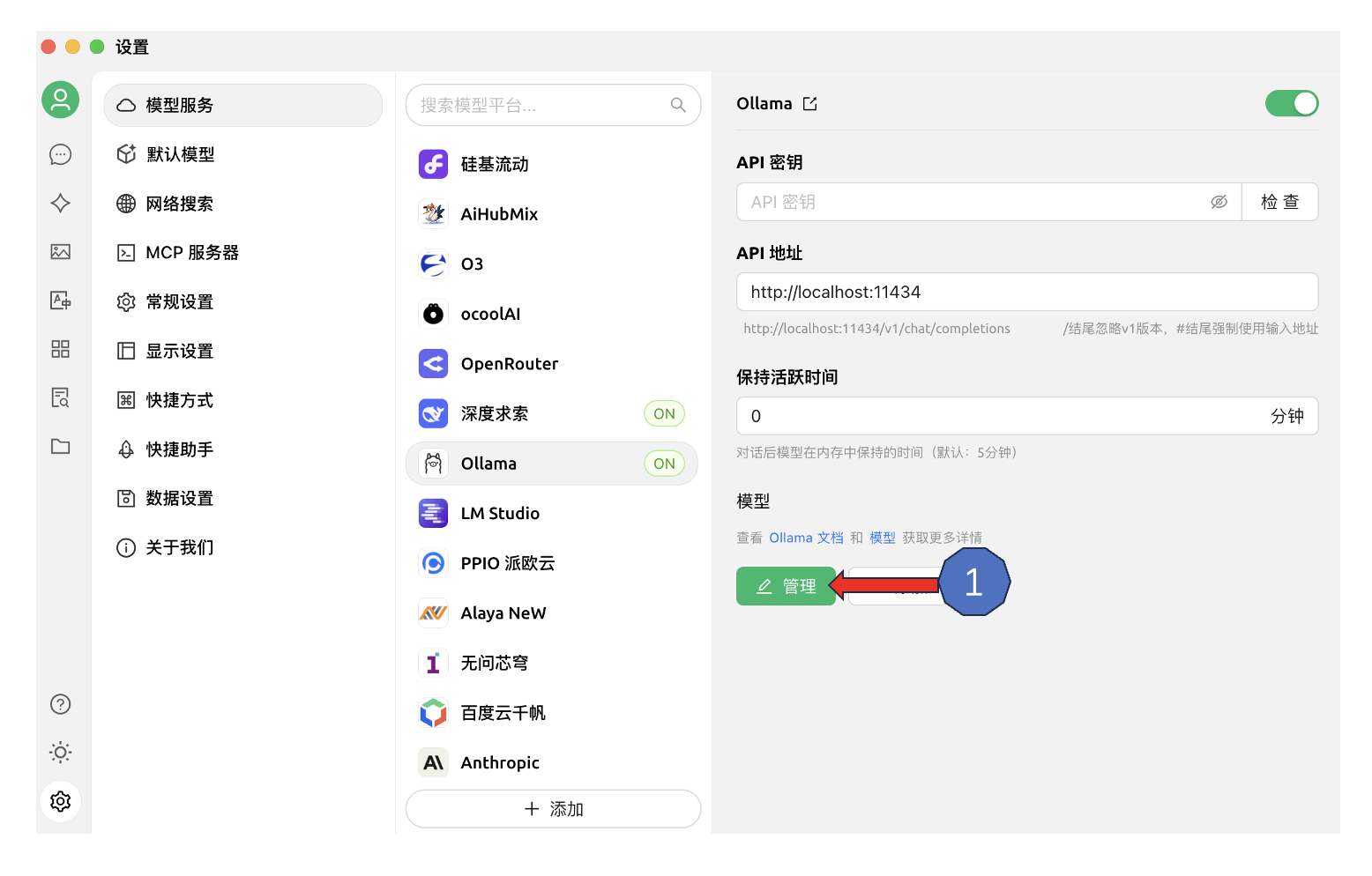
Task: Open the 默认模型 settings section
Action: (243, 154)
